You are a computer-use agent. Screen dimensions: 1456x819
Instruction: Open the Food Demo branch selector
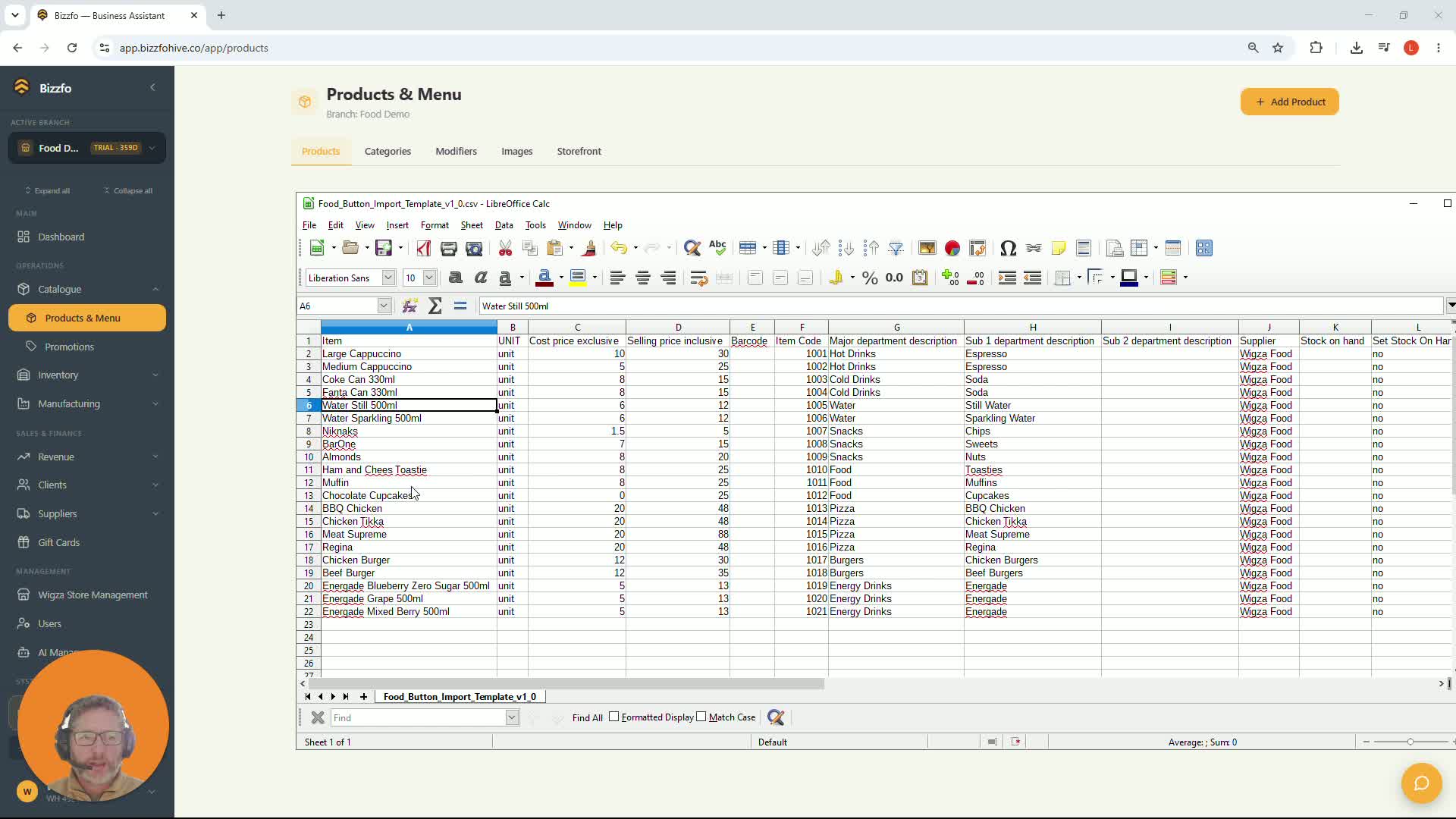[x=87, y=148]
